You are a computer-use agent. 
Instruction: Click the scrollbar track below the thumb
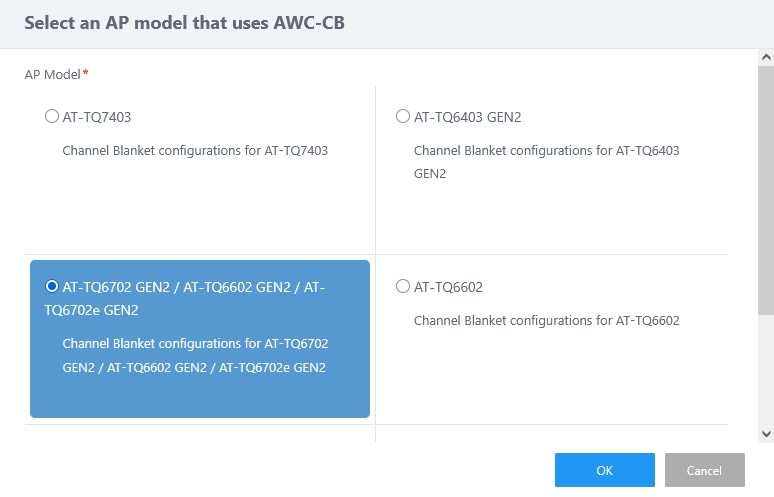[766, 370]
